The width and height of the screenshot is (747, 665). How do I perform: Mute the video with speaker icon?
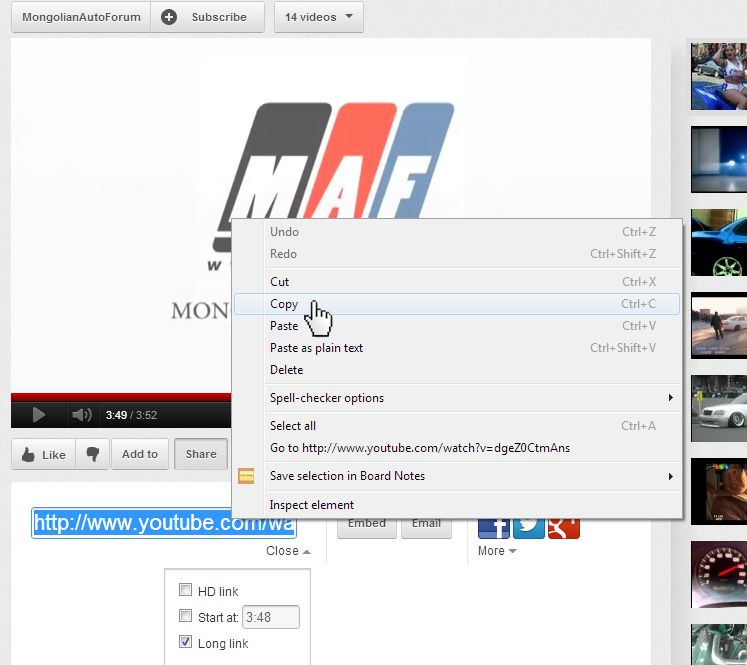click(81, 415)
